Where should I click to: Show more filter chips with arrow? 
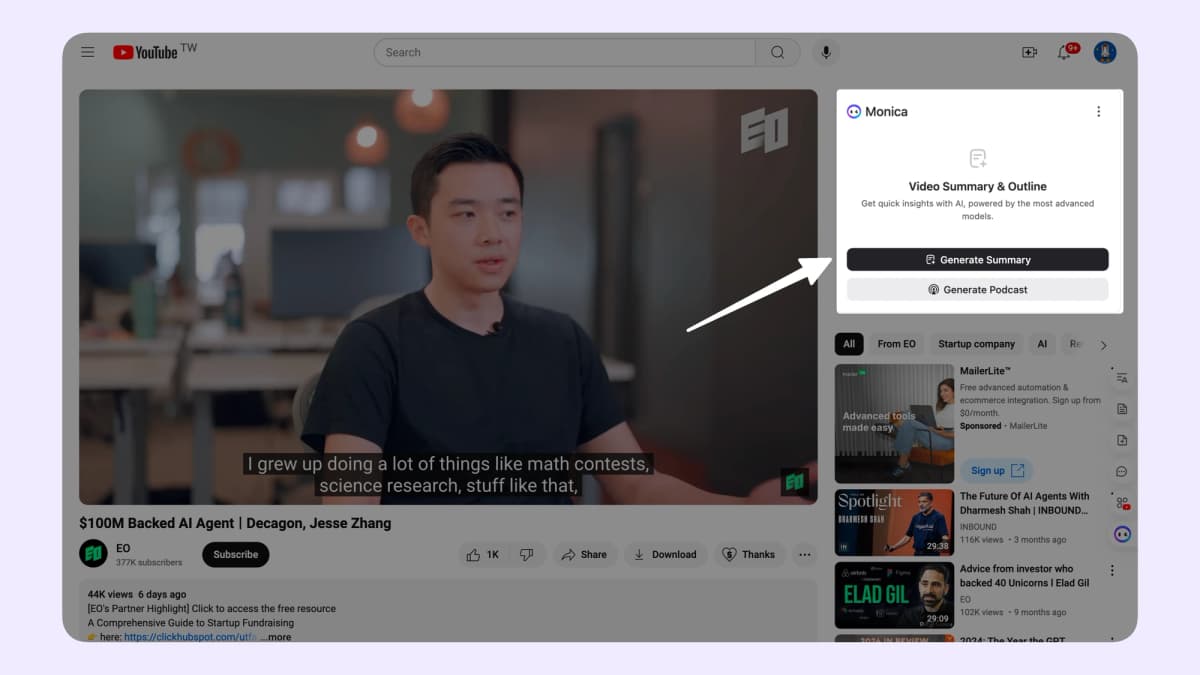(x=1104, y=345)
